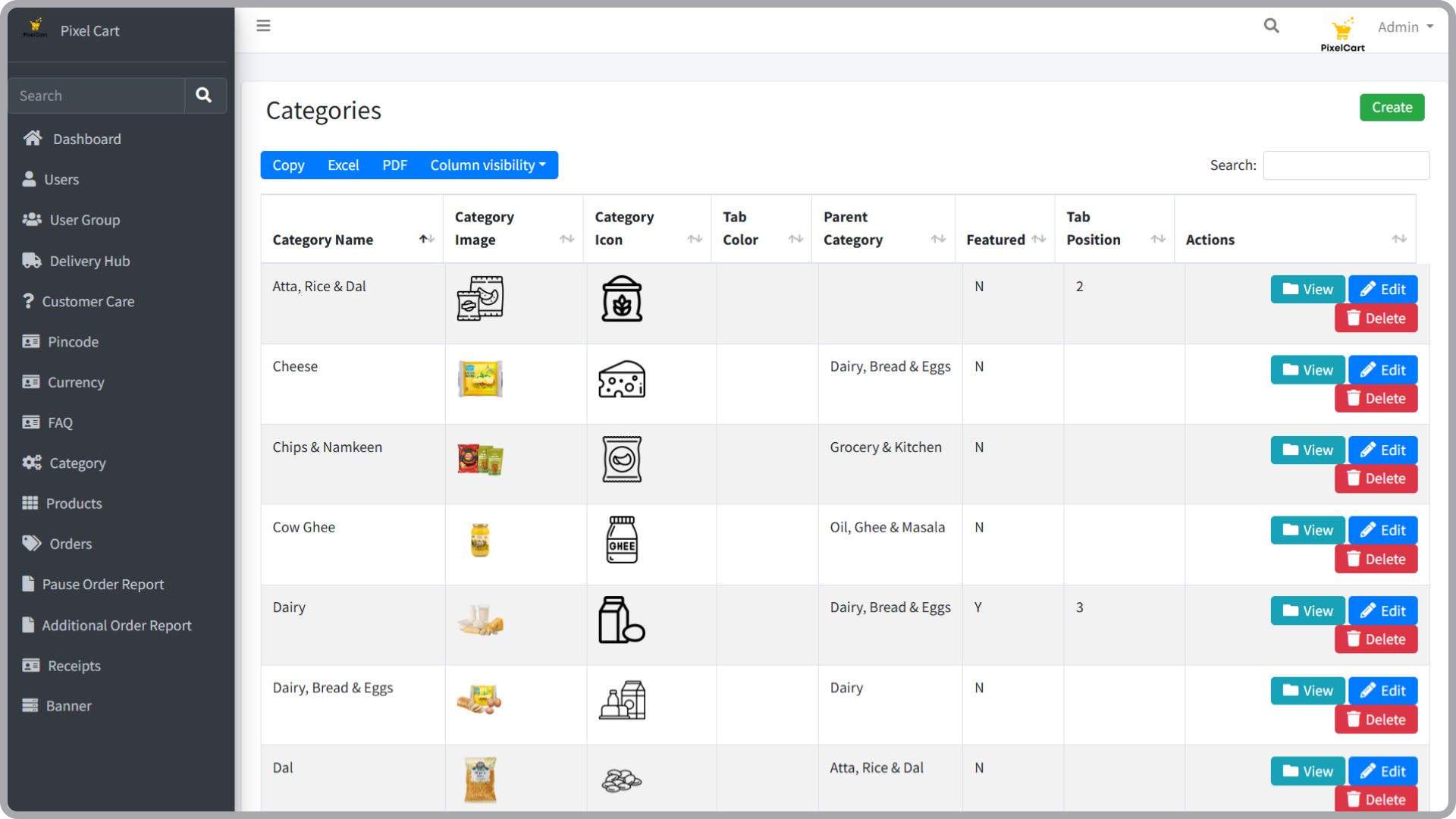Click the Cheese wedge category icon
The image size is (1456, 819).
(622, 379)
